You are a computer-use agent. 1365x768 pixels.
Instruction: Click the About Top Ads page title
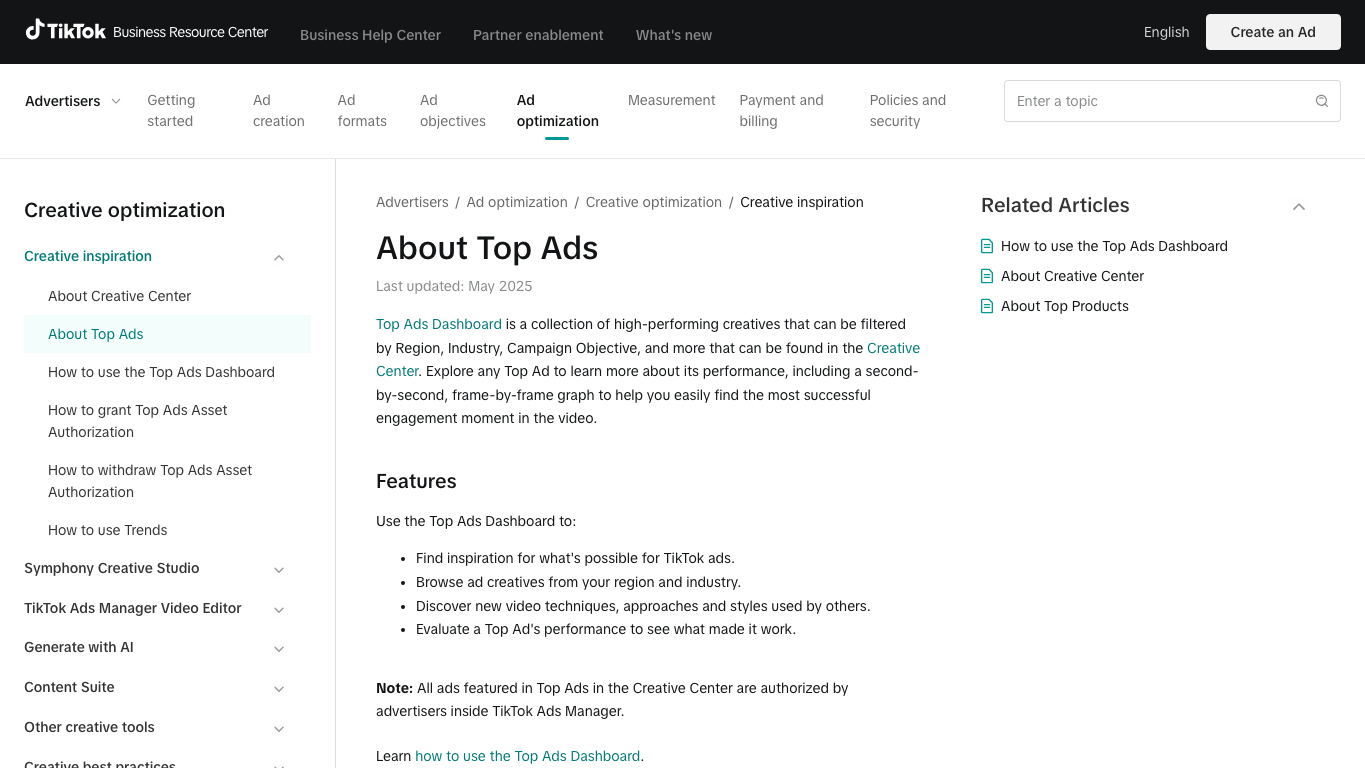[487, 248]
